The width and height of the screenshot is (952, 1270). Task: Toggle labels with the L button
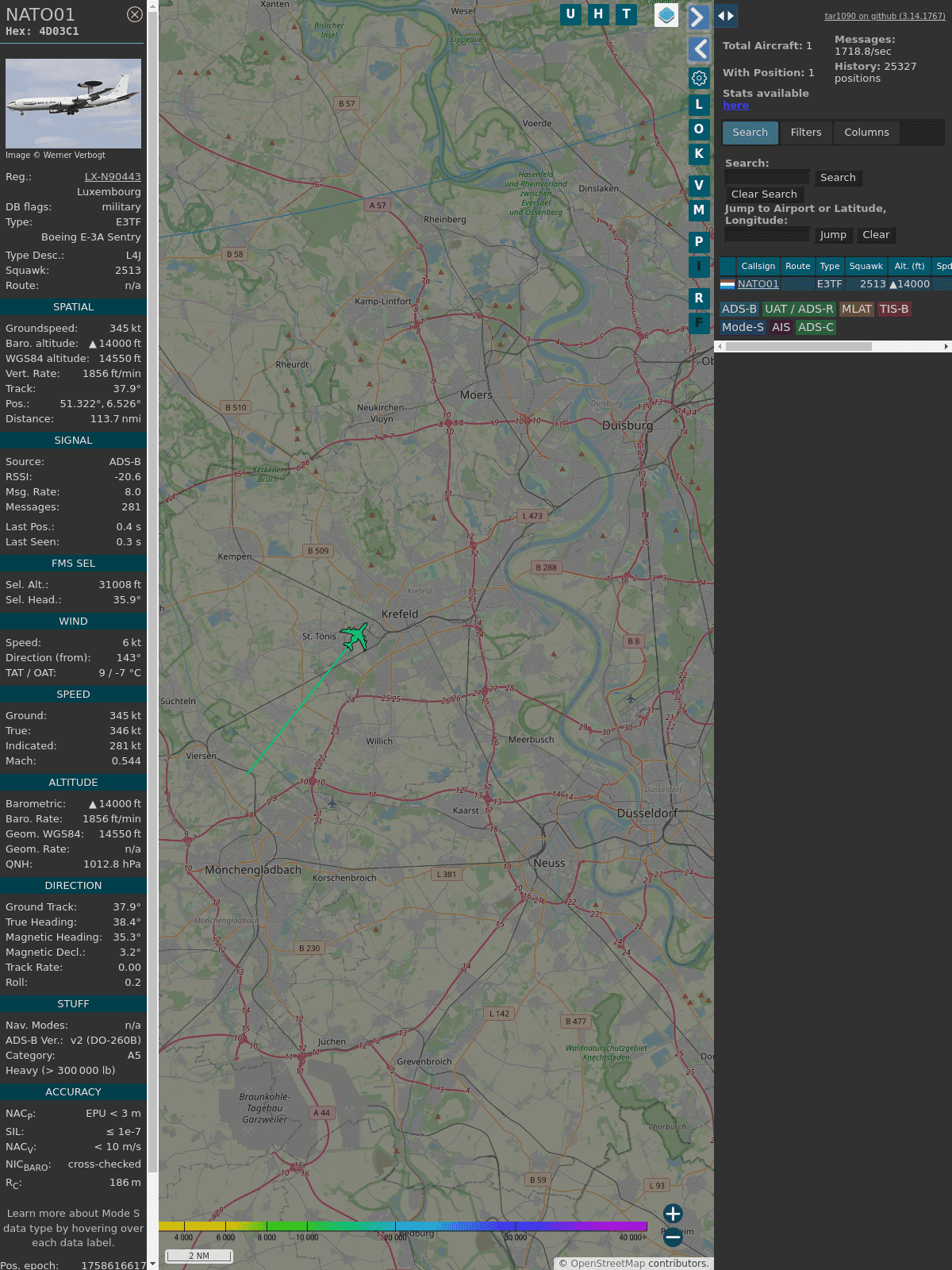coord(699,104)
